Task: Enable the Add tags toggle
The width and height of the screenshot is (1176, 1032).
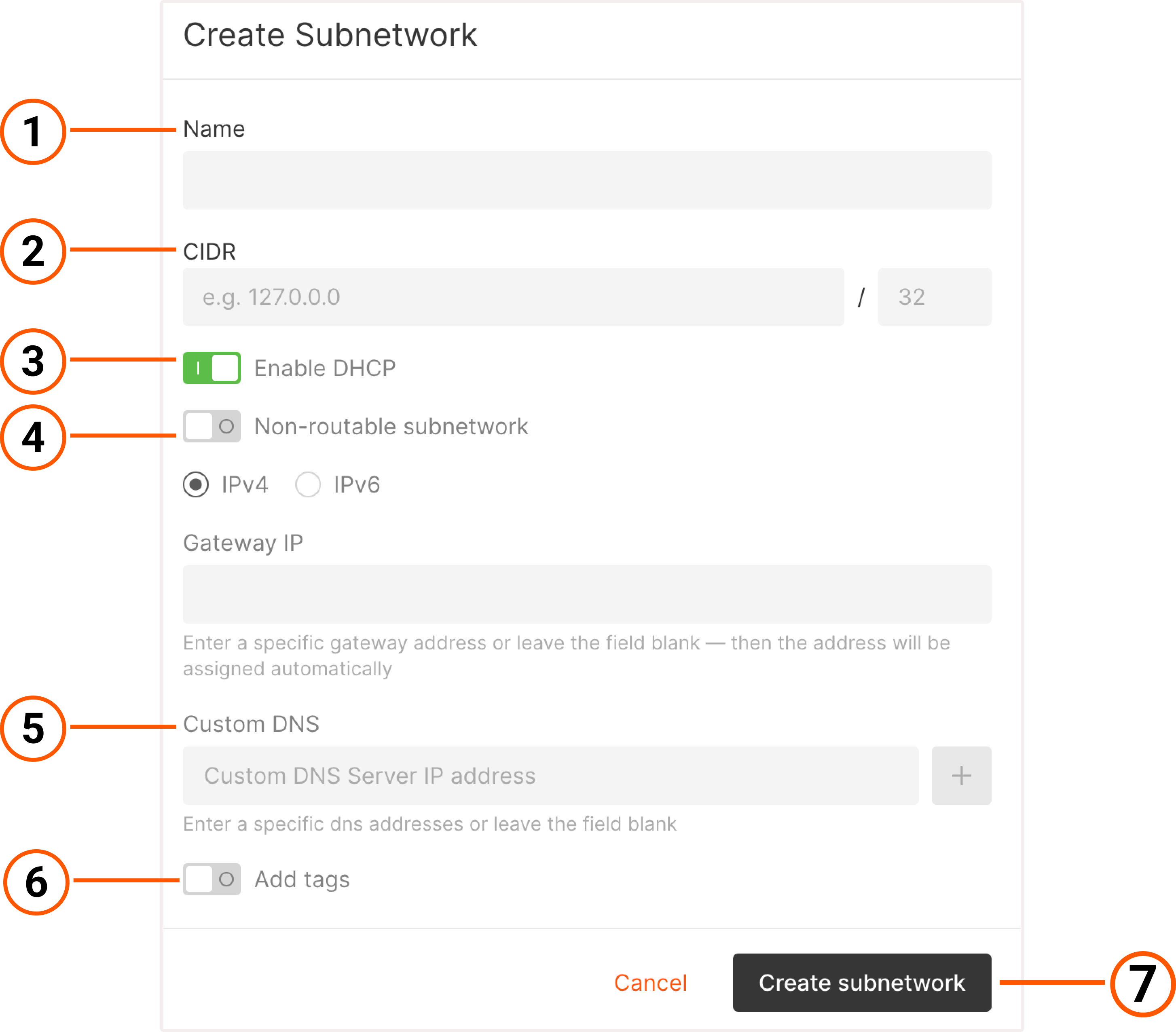Action: click(x=211, y=879)
